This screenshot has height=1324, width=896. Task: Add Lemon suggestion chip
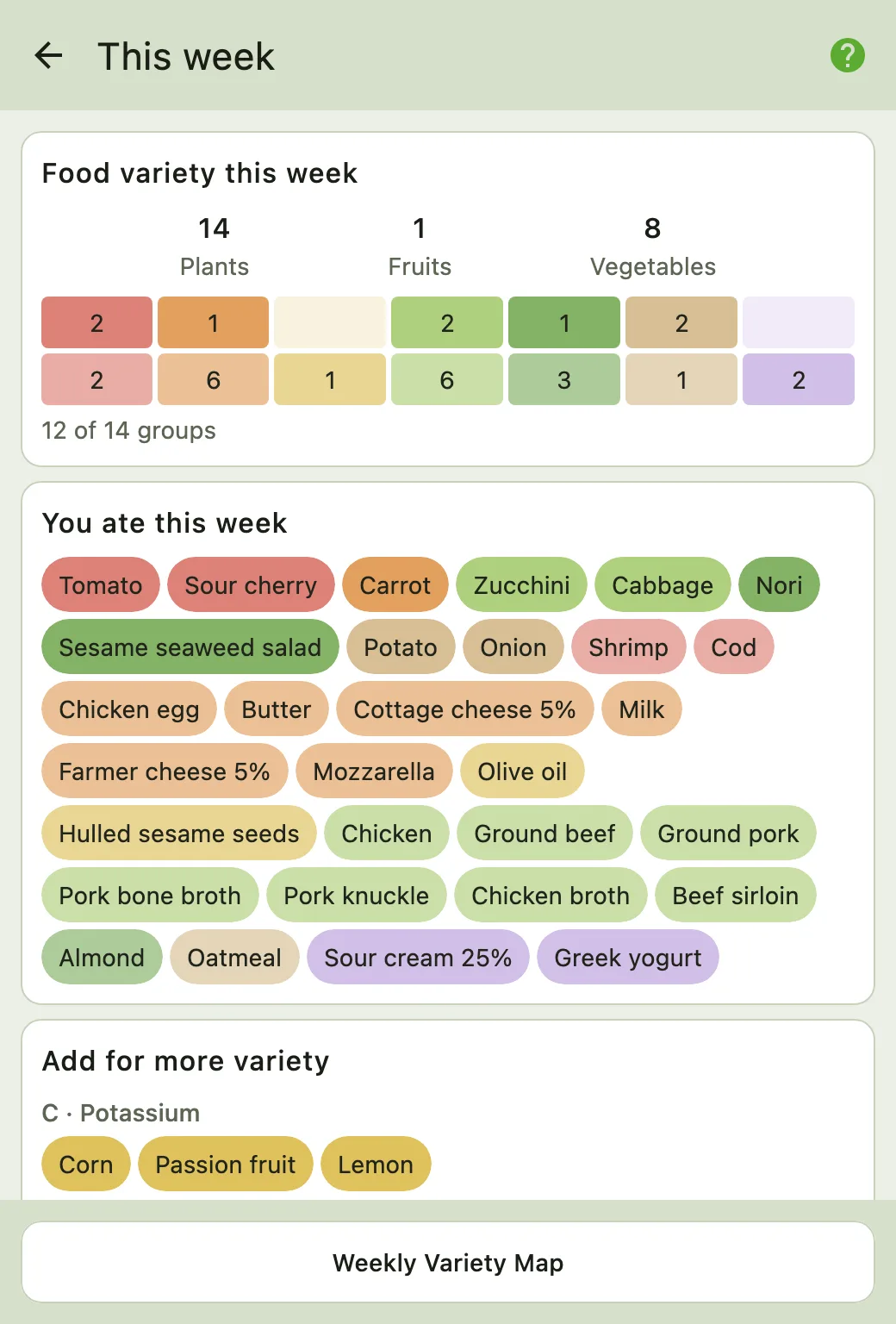pyautogui.click(x=376, y=1165)
